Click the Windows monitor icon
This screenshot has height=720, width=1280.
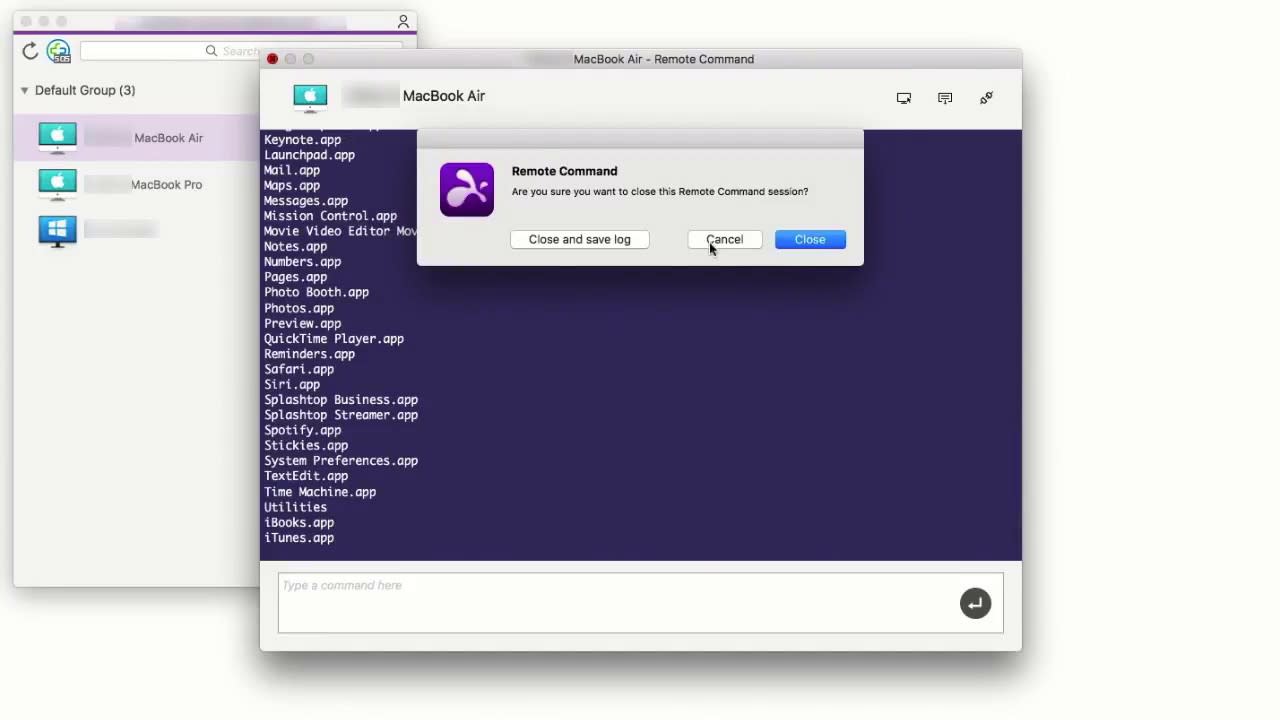(57, 231)
